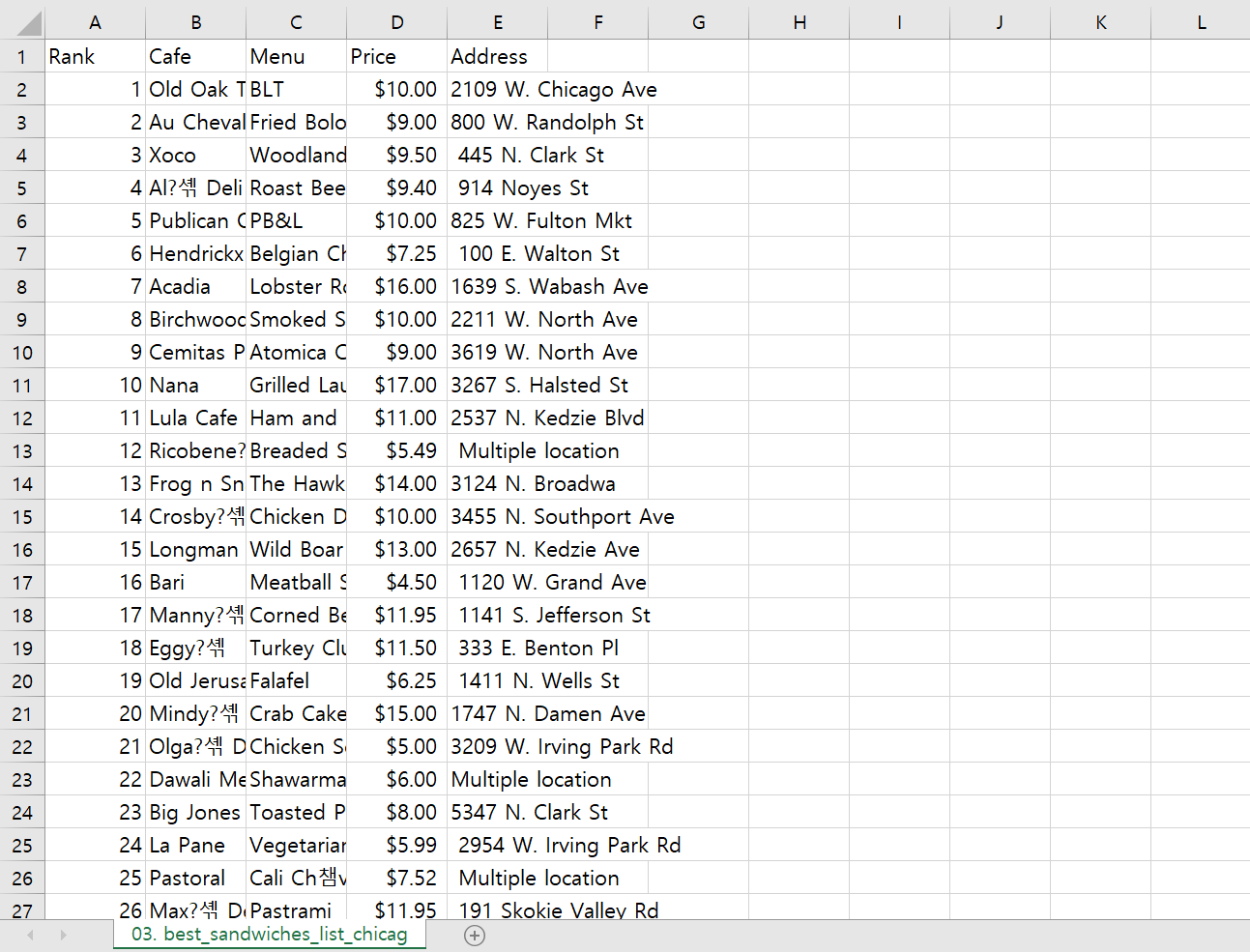1250x952 pixels.
Task: Select the Nana cafe cell
Action: pyautogui.click(x=195, y=385)
